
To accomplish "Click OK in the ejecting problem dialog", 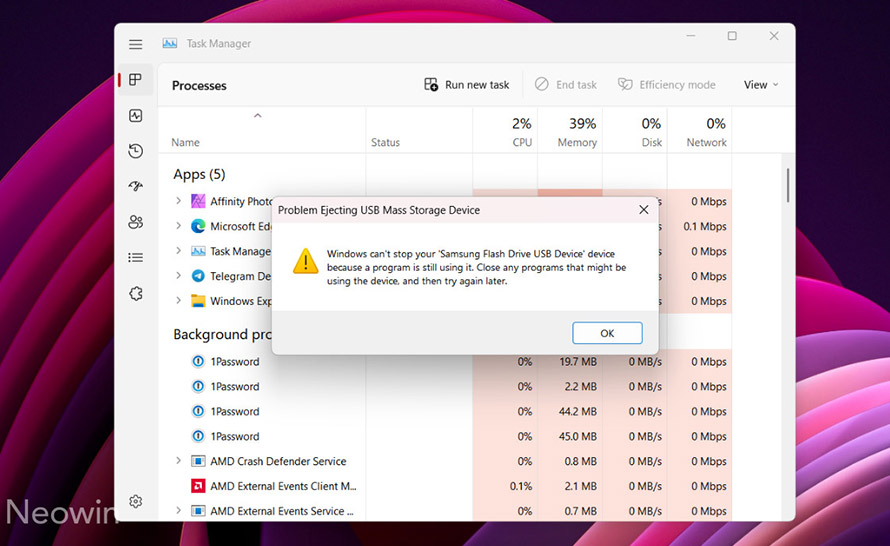I will coord(607,333).
